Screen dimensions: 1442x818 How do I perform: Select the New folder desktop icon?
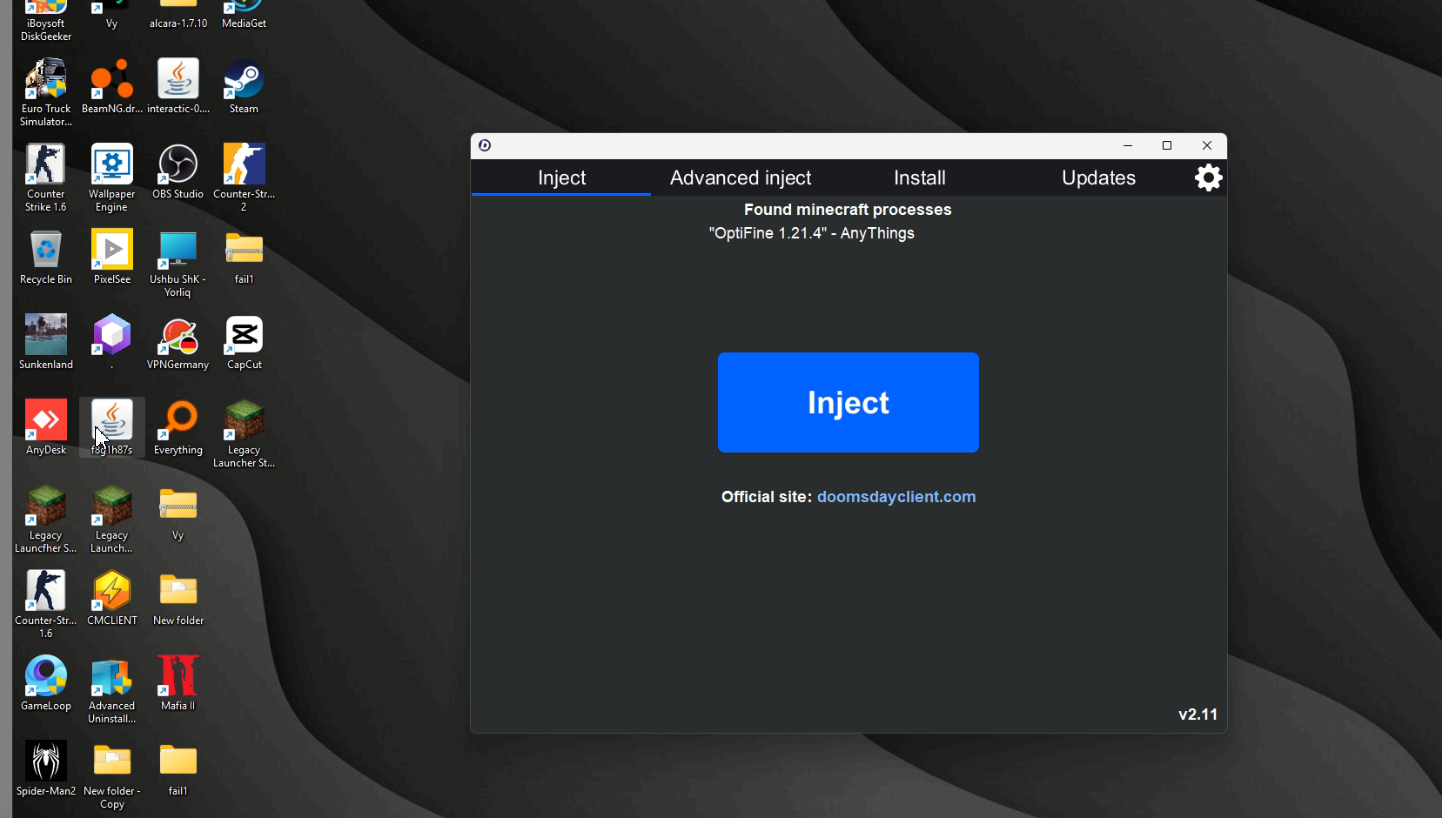click(178, 598)
